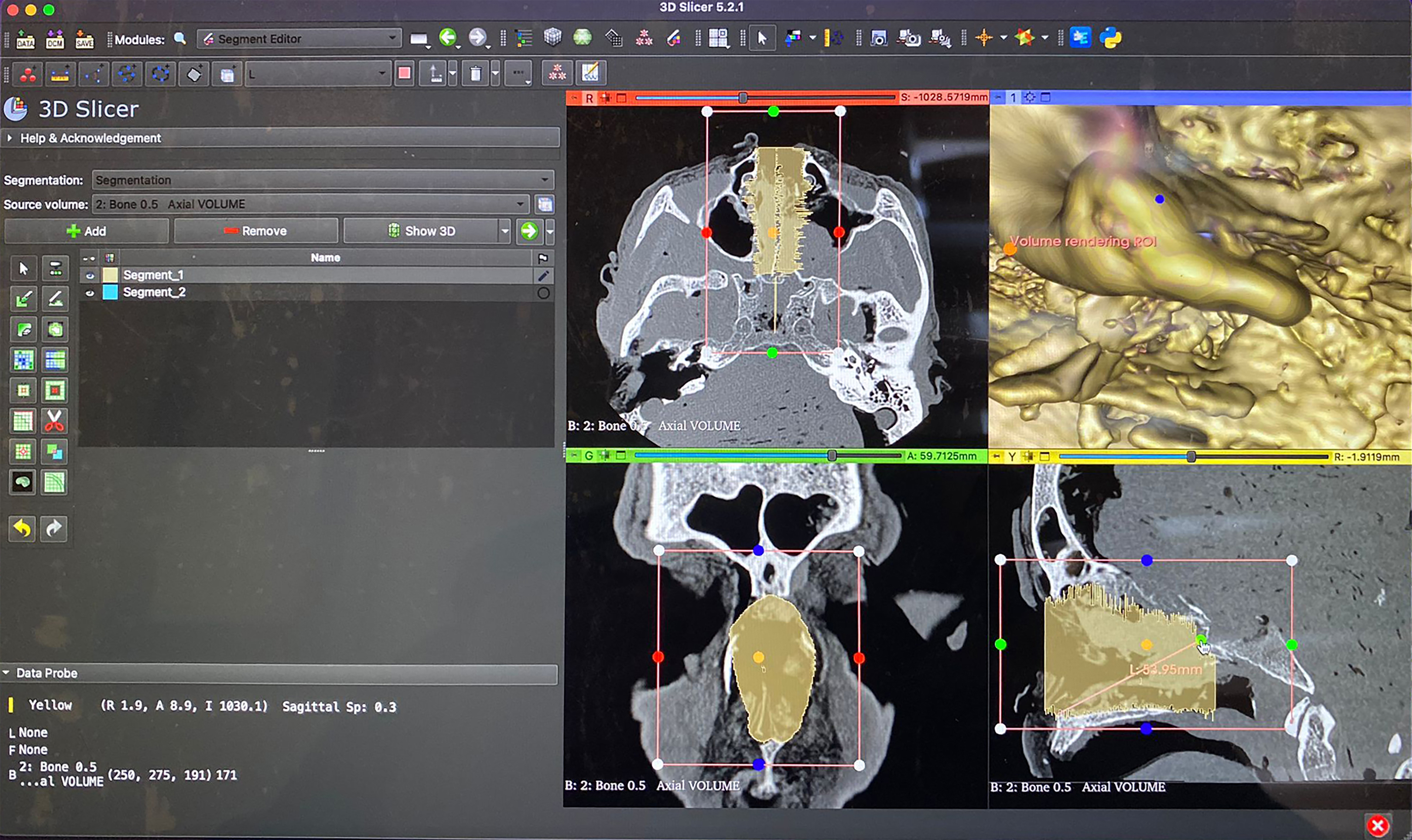Toggle visibility eye of Segment_2
This screenshot has height=840, width=1412.
coord(89,293)
